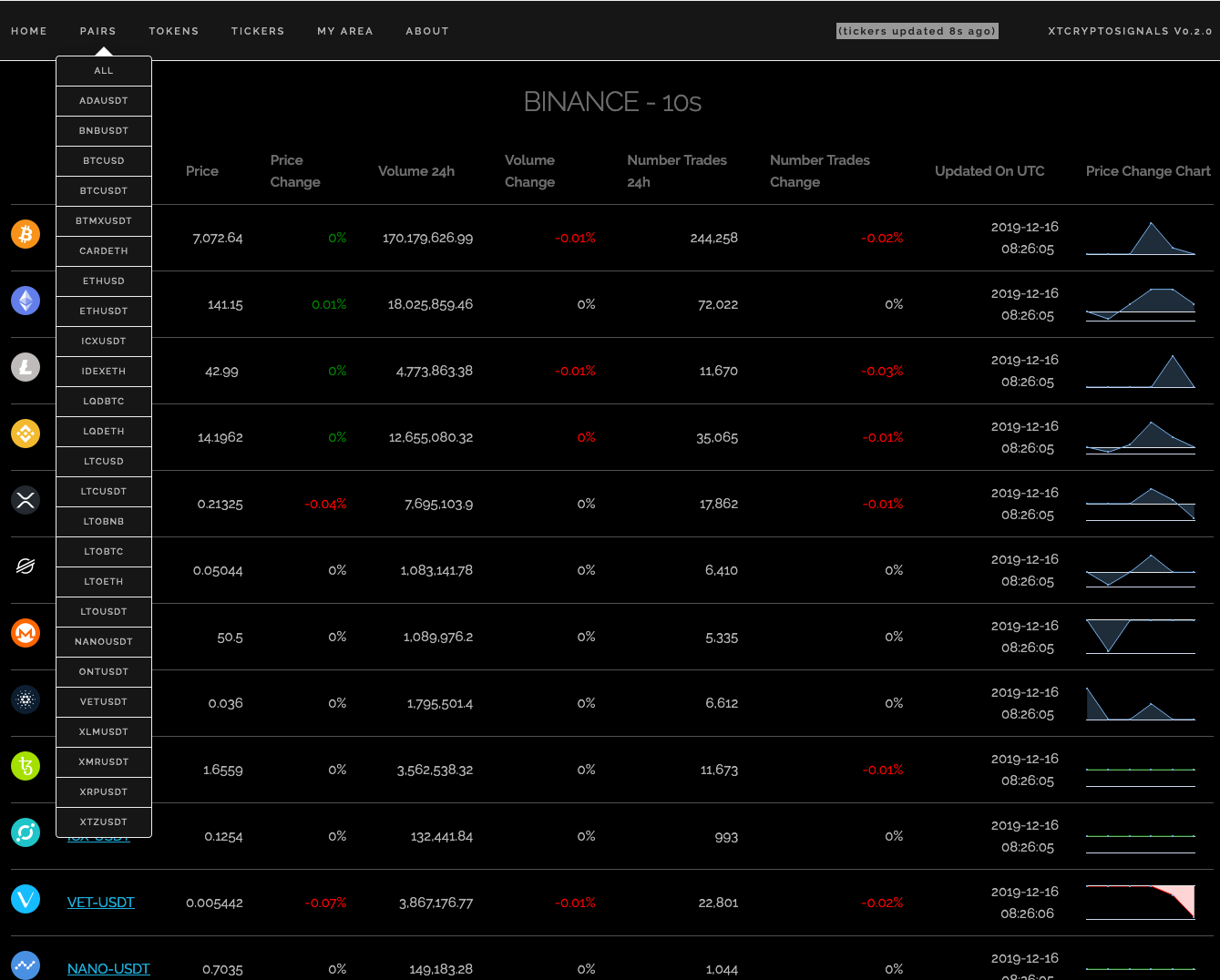Open the Tickers menu
Image resolution: width=1220 pixels, height=980 pixels.
(258, 31)
